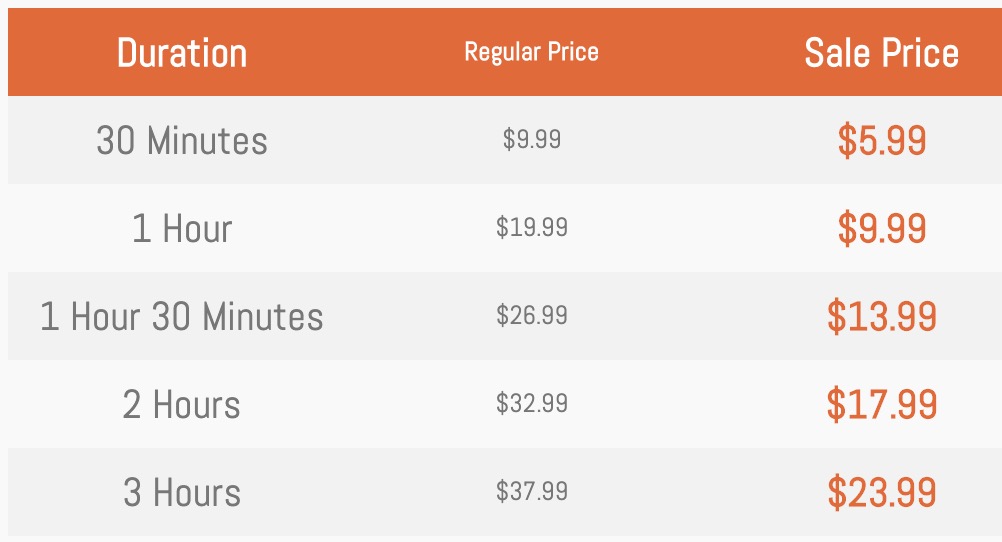Click the word Price in Sale Price header

point(920,52)
